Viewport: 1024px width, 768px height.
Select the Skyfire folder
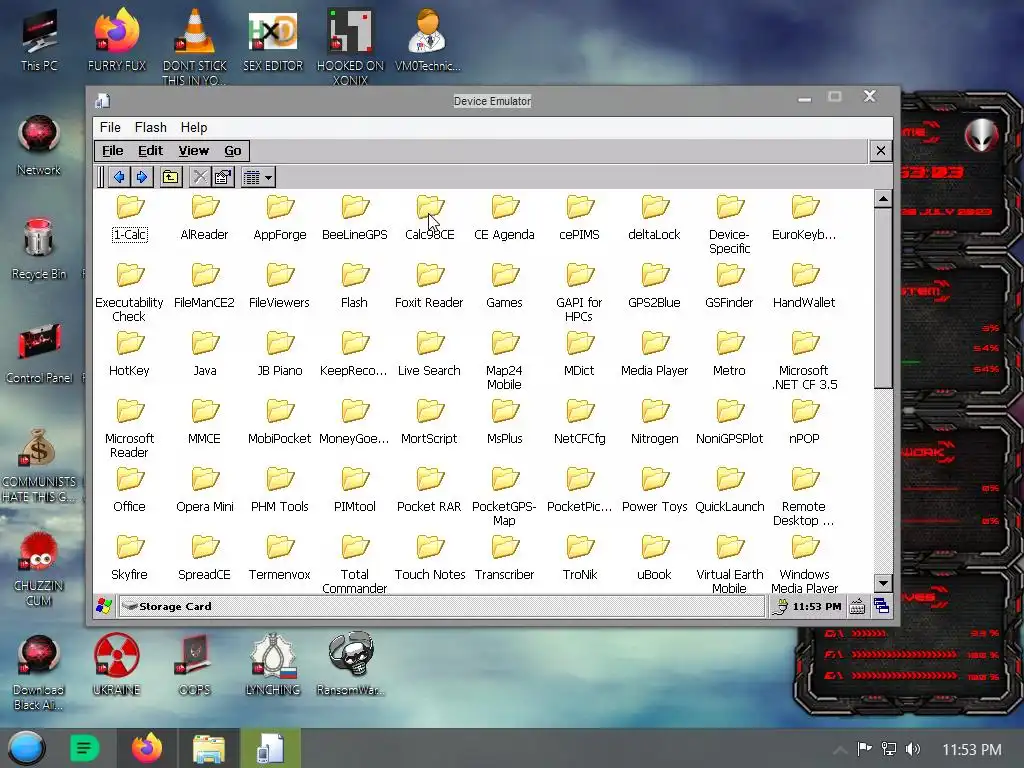click(x=129, y=559)
